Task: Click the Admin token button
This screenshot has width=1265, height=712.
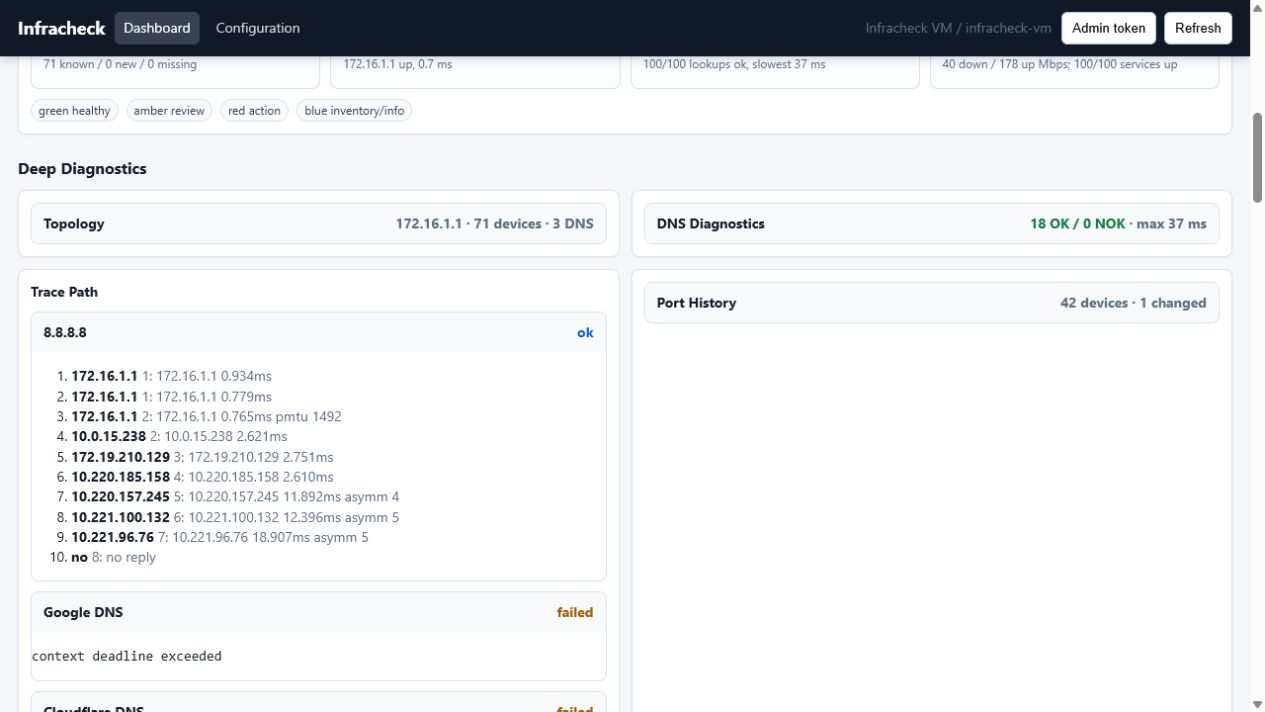Action: point(1109,28)
